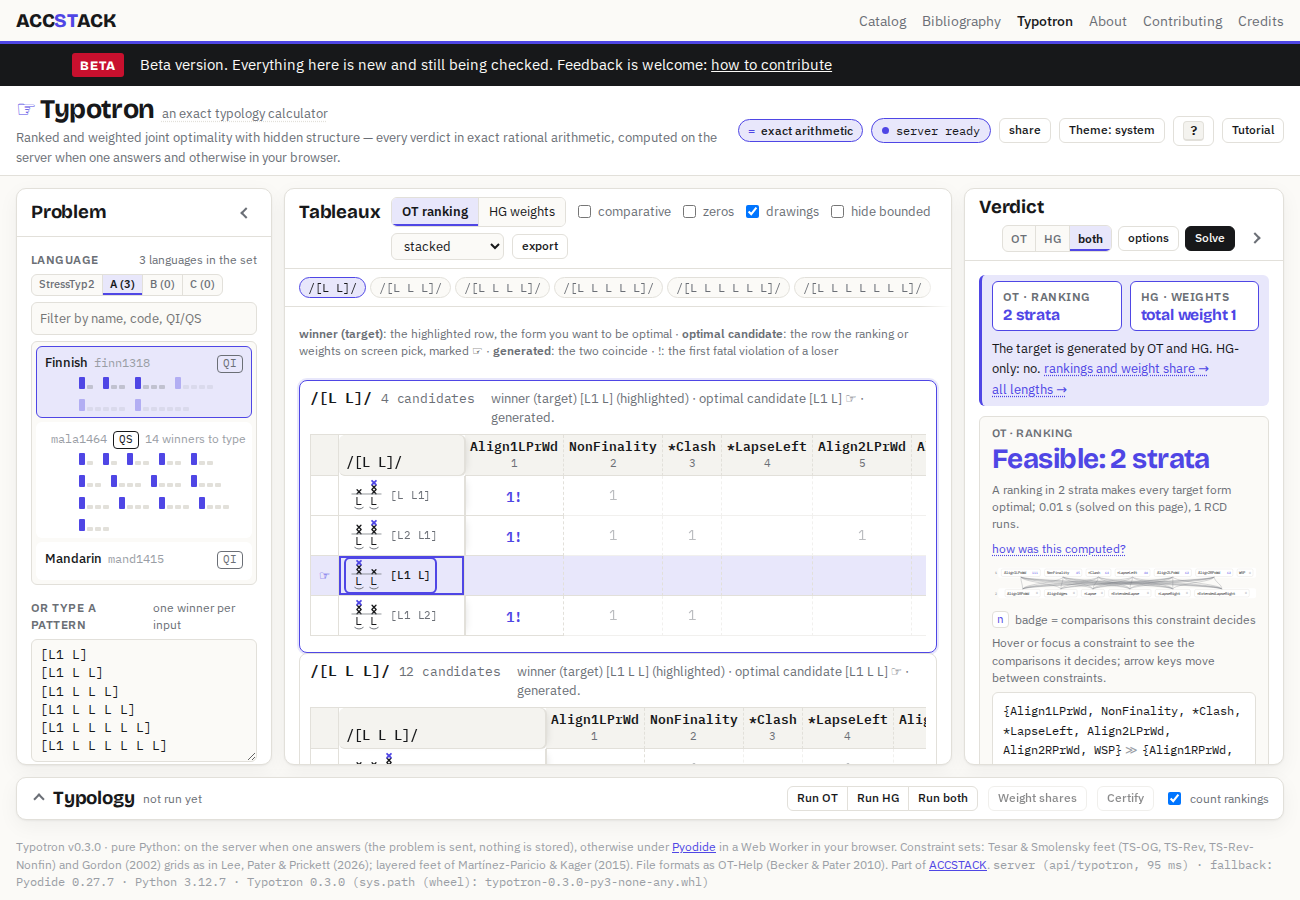Uncheck the drawings checkbox
This screenshot has width=1300, height=900.
coord(753,212)
